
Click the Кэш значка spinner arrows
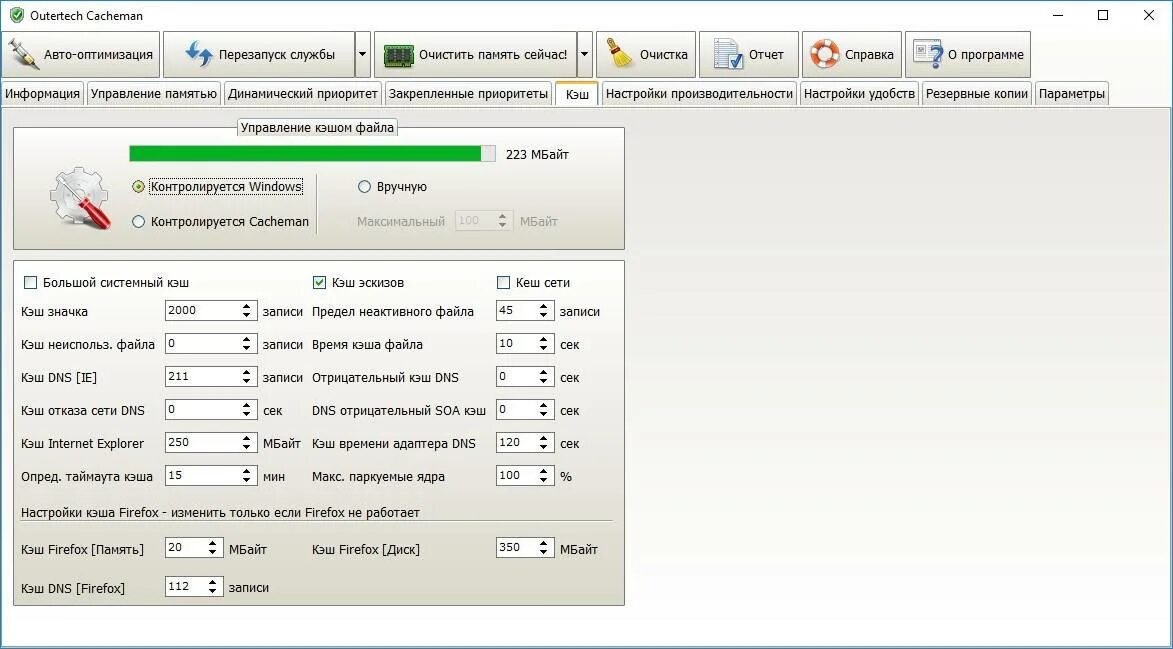[x=247, y=311]
